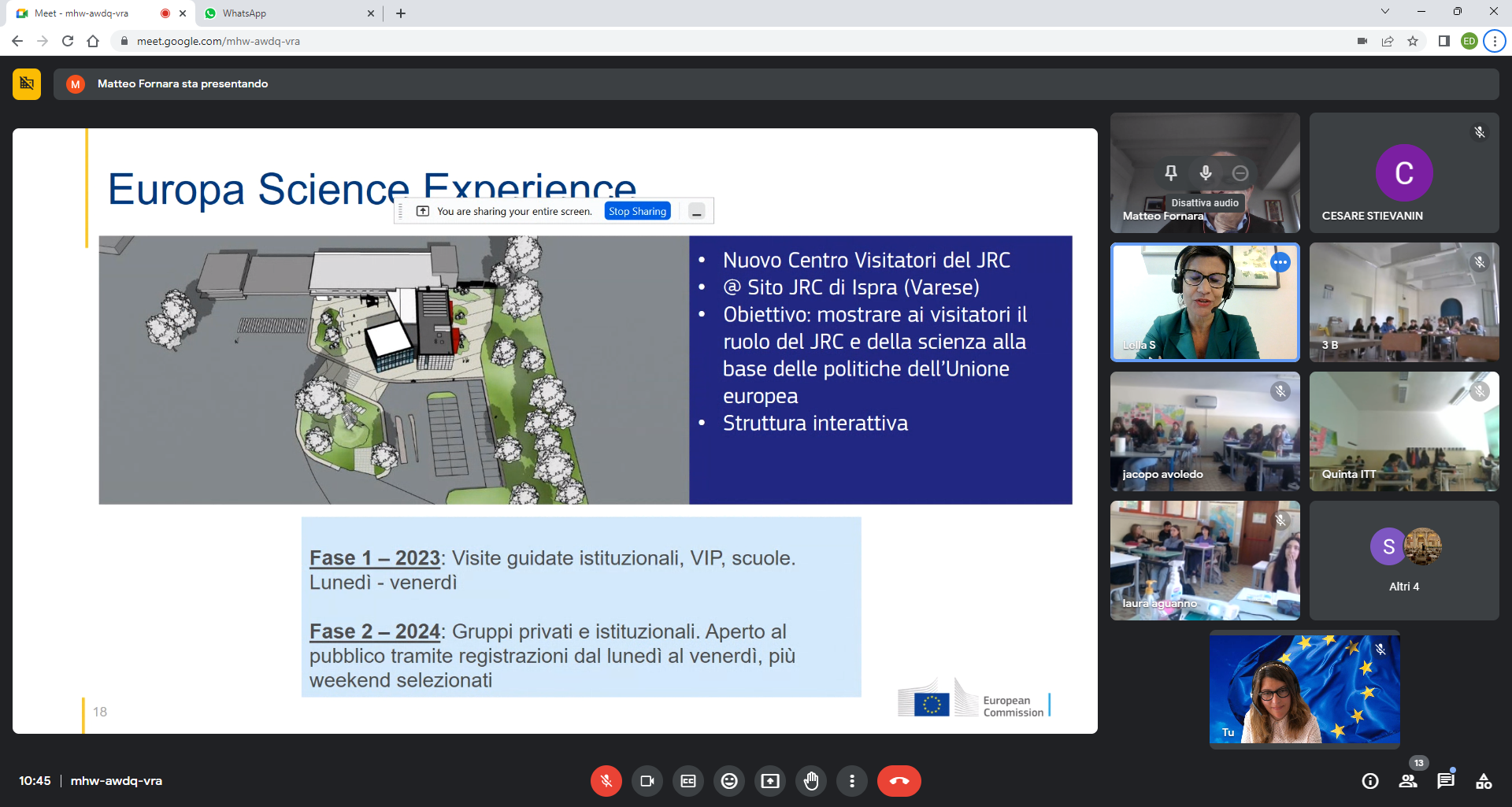
Task: Unmute the microphone in Meet controls
Action: tap(606, 781)
